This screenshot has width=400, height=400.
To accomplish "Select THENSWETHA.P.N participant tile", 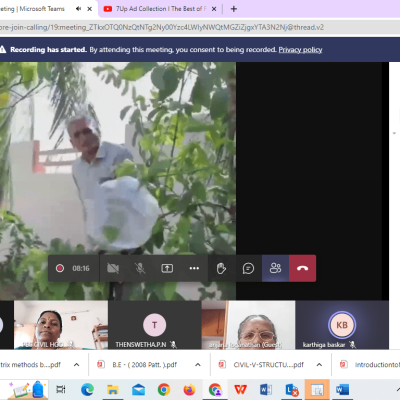I will tap(154, 325).
